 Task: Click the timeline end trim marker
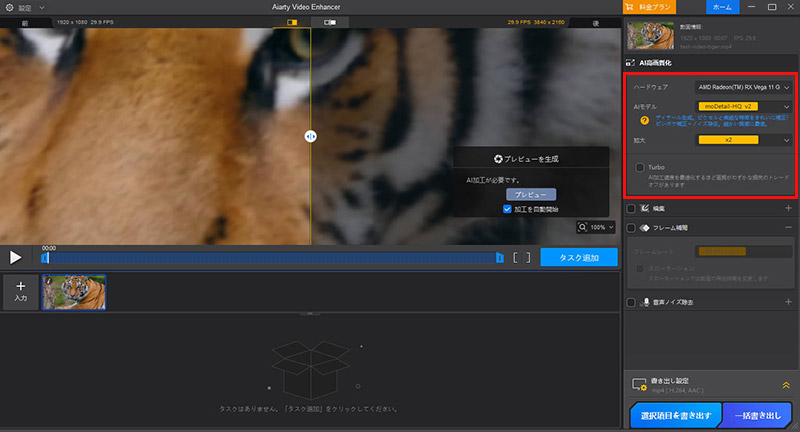(x=499, y=258)
